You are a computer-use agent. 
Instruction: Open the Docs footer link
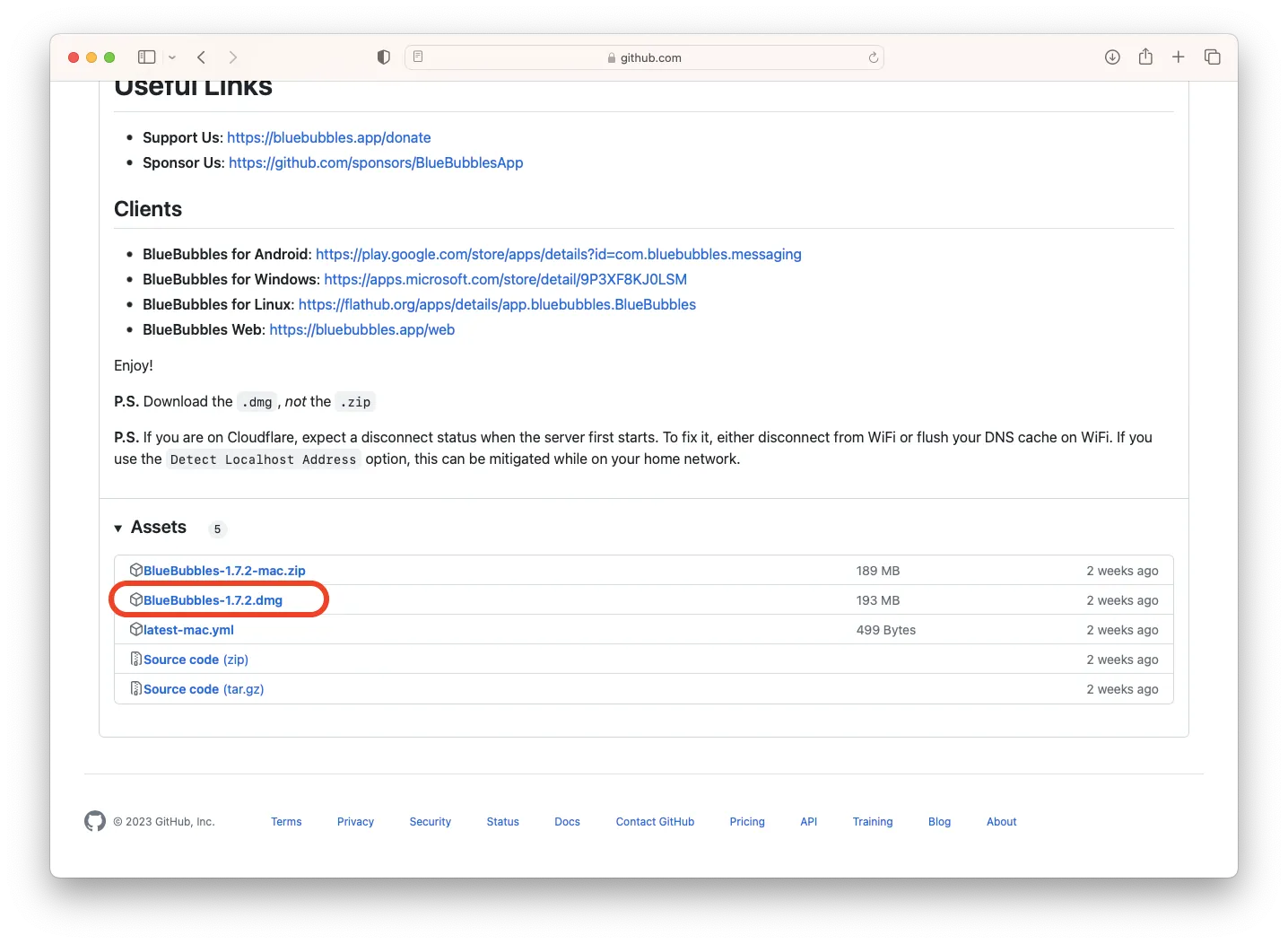(x=568, y=822)
